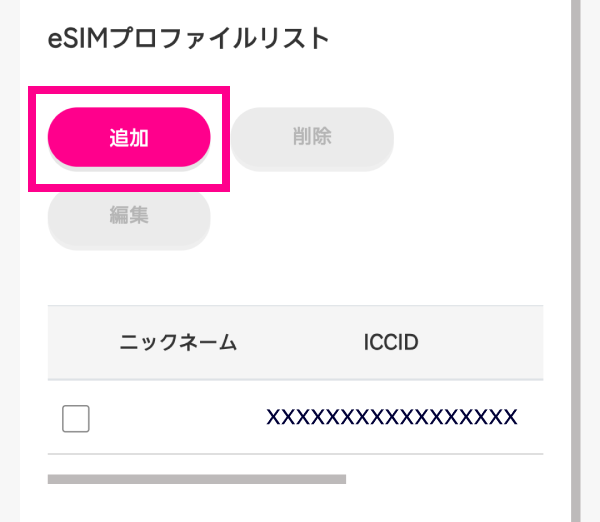Select the eSIM profile row checkbox
Image resolution: width=600 pixels, height=522 pixels.
click(x=76, y=419)
